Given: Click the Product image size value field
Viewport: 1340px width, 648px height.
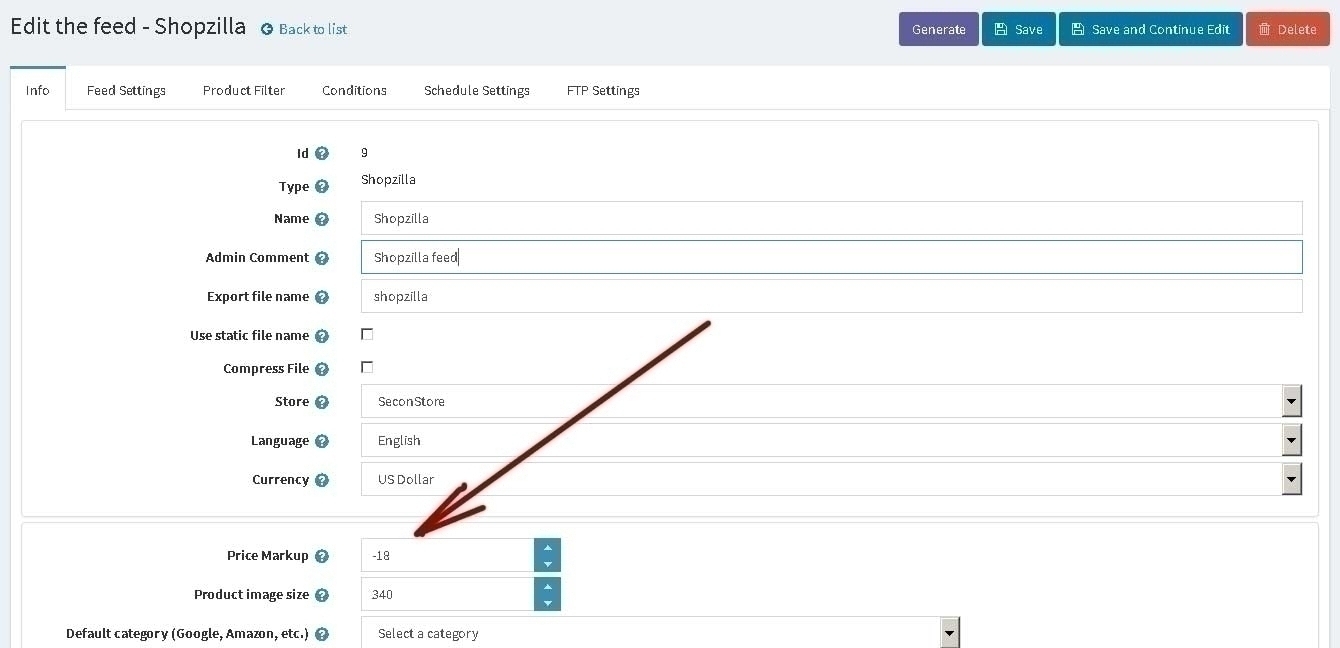Looking at the screenshot, I should click(x=447, y=594).
